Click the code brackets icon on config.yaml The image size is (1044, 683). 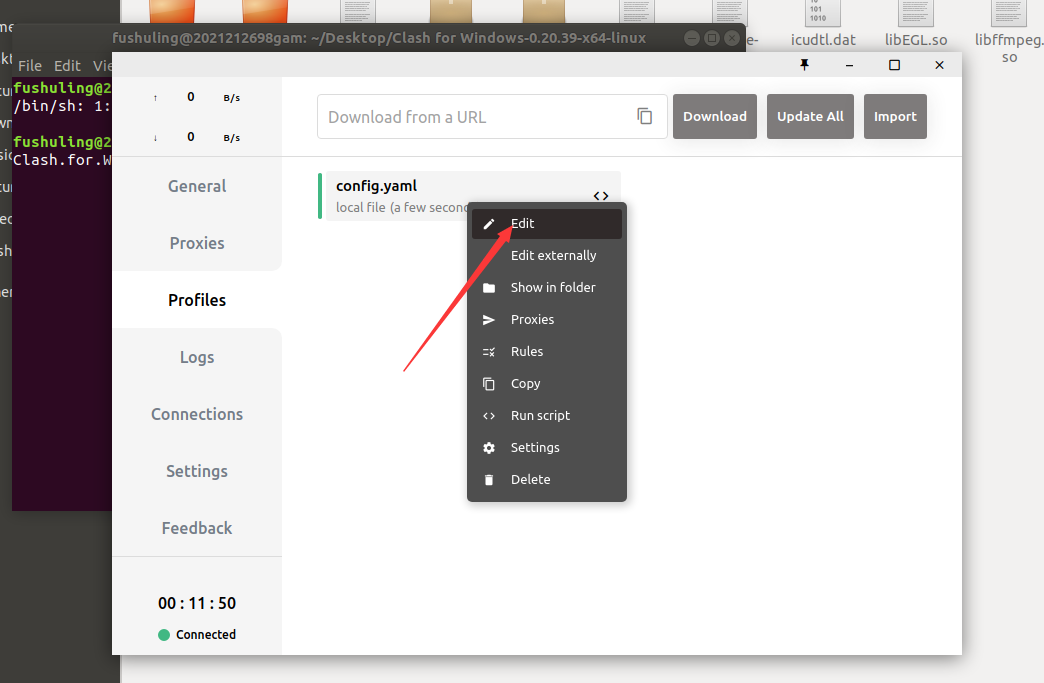600,196
